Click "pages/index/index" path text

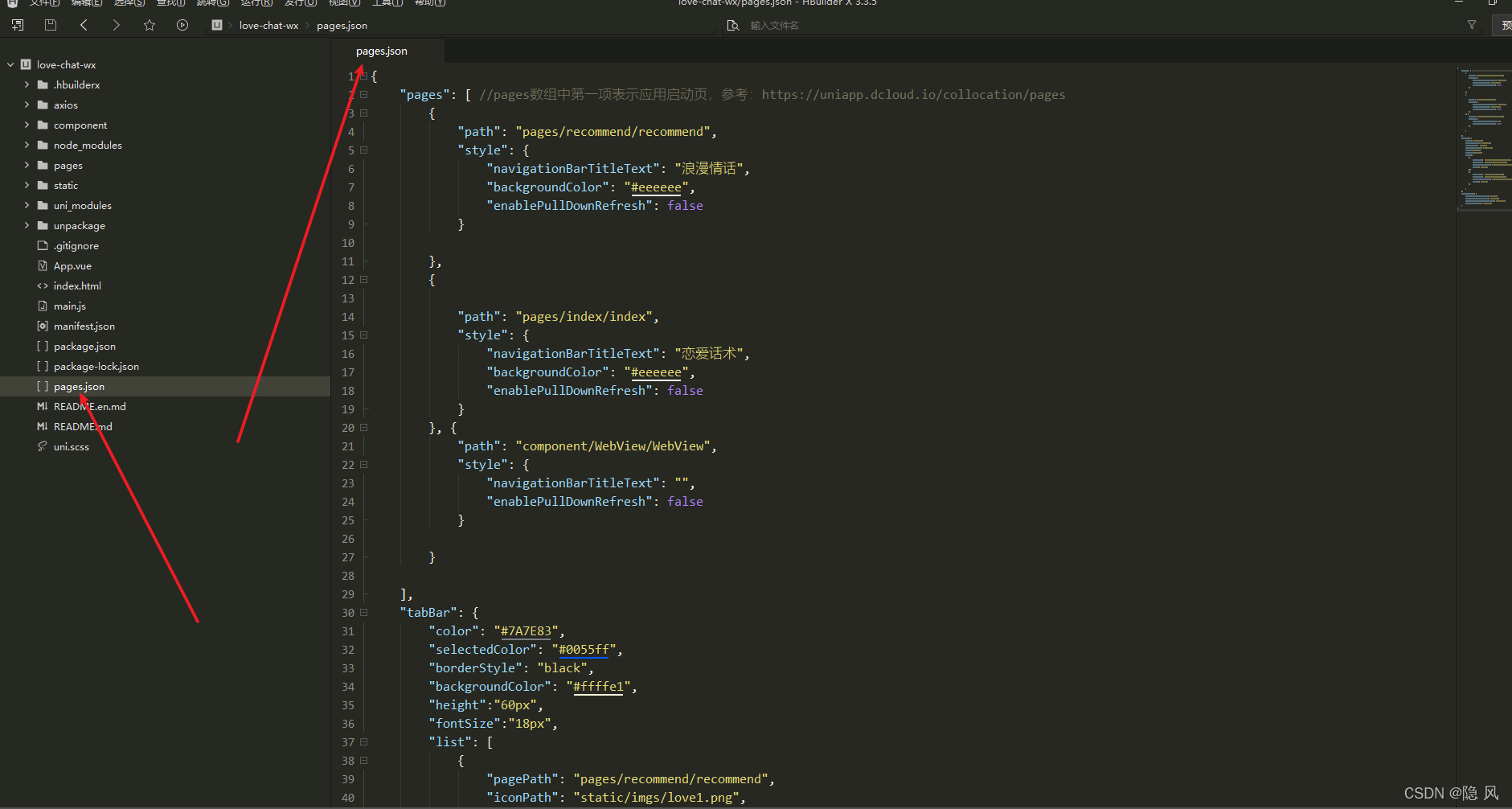[584, 317]
